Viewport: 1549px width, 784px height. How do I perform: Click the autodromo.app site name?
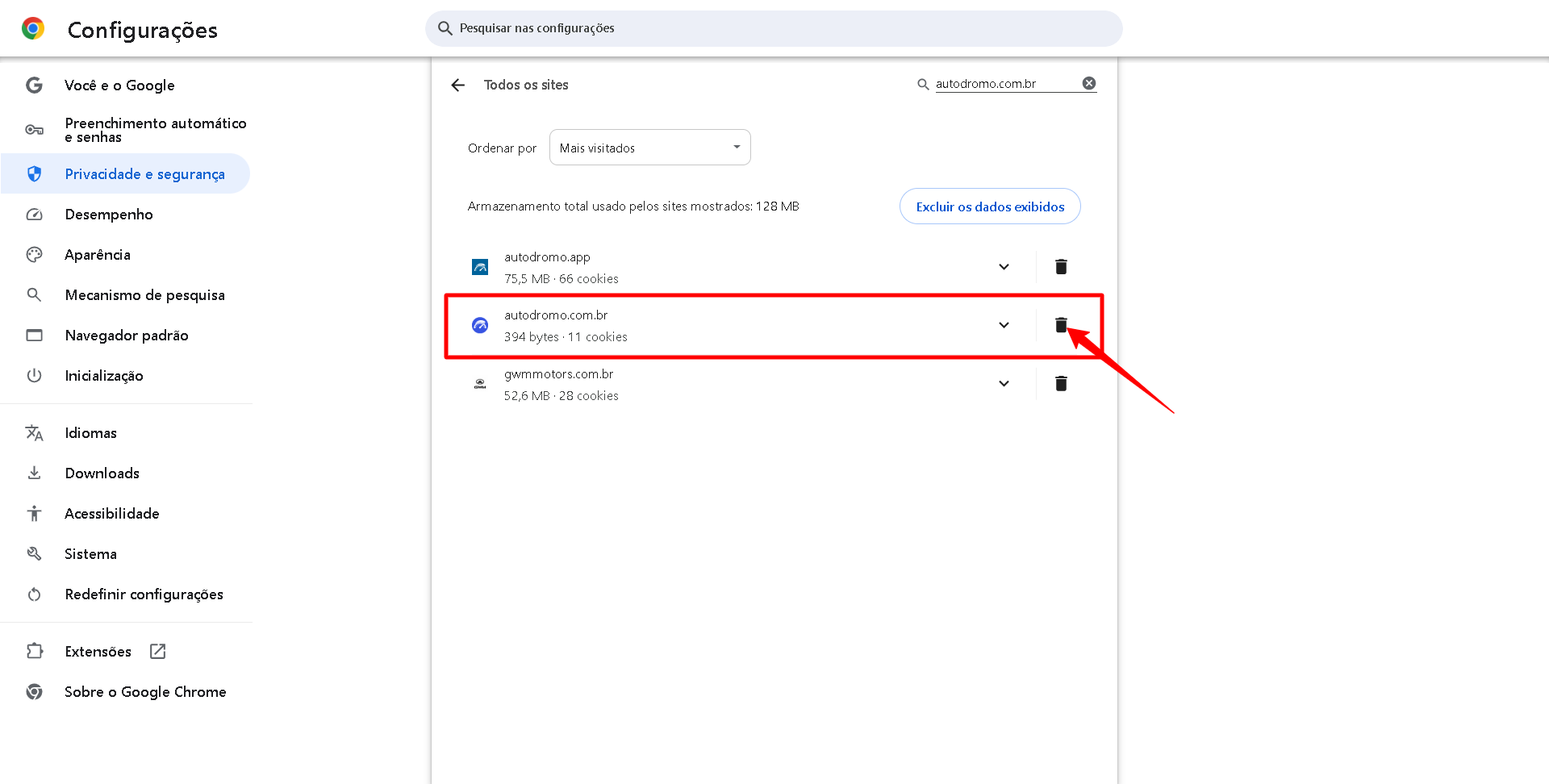[x=547, y=256]
